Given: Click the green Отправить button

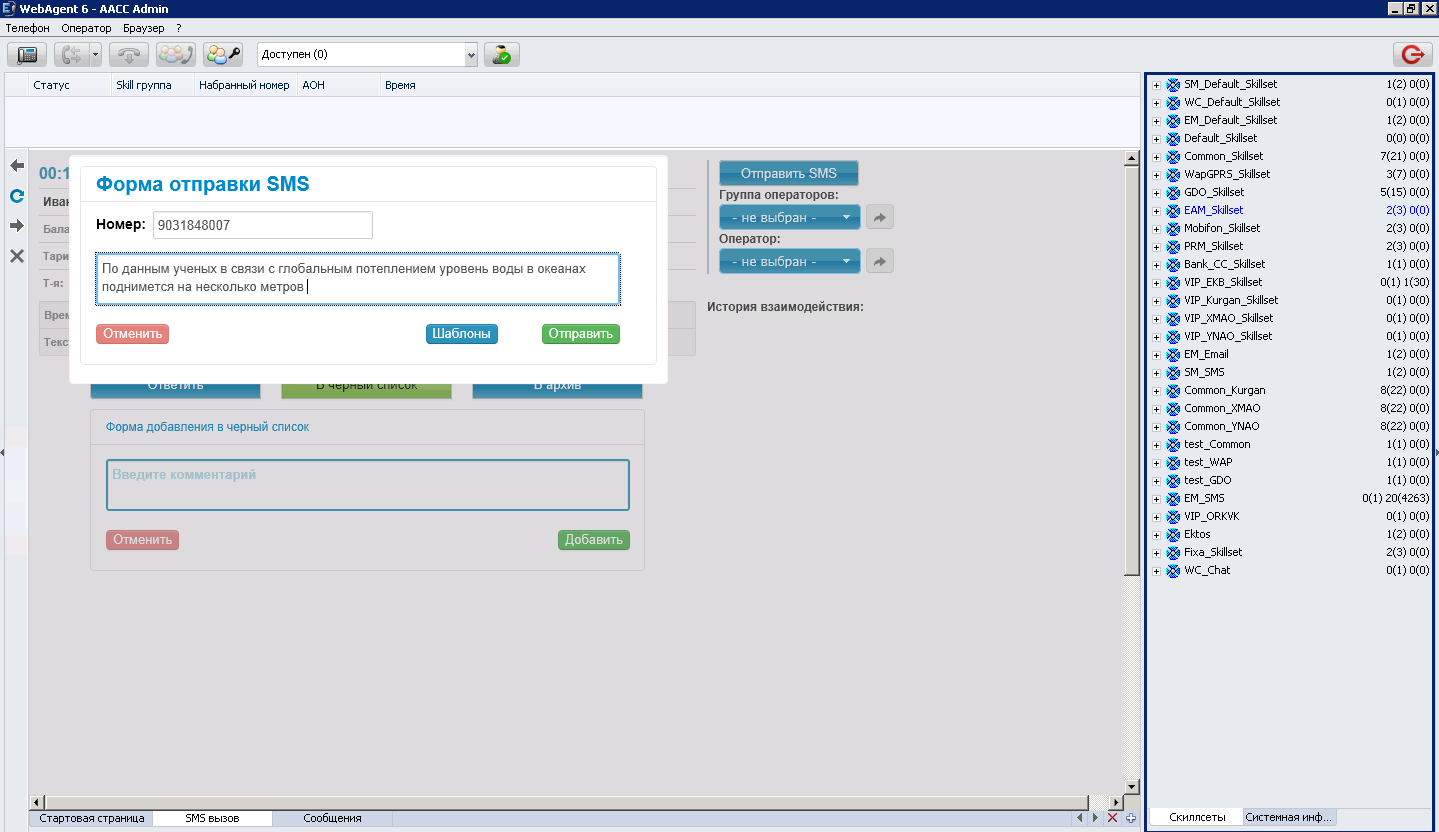Looking at the screenshot, I should tap(581, 334).
